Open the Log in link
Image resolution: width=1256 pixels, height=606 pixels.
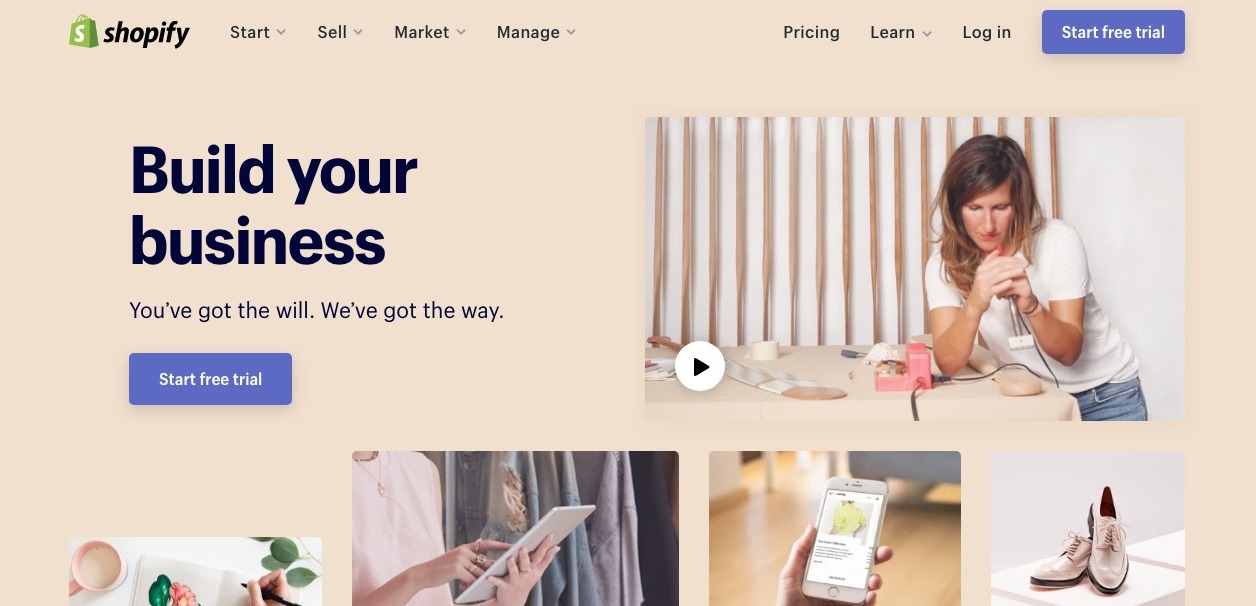coord(986,32)
